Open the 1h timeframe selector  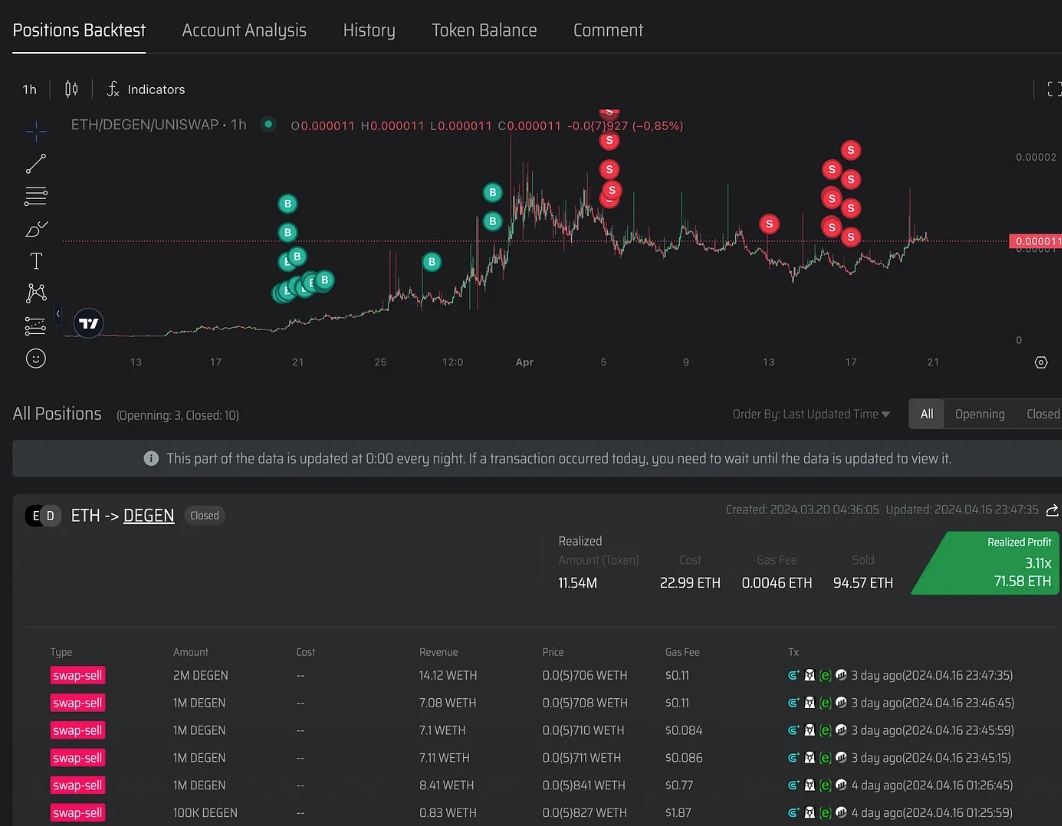coord(30,89)
